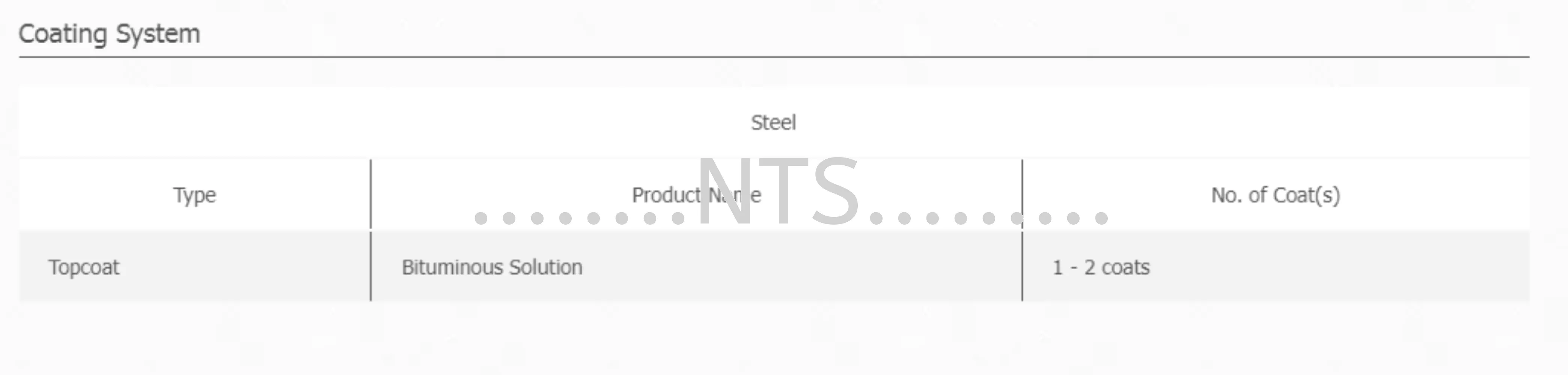Click the dotted line right of NTS
Screen dimensions: 1568x375
(988, 218)
